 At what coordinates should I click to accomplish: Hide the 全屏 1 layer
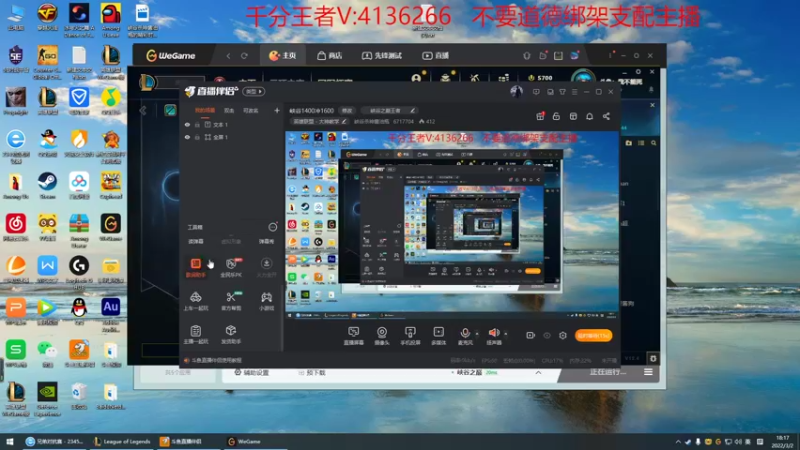(187, 137)
